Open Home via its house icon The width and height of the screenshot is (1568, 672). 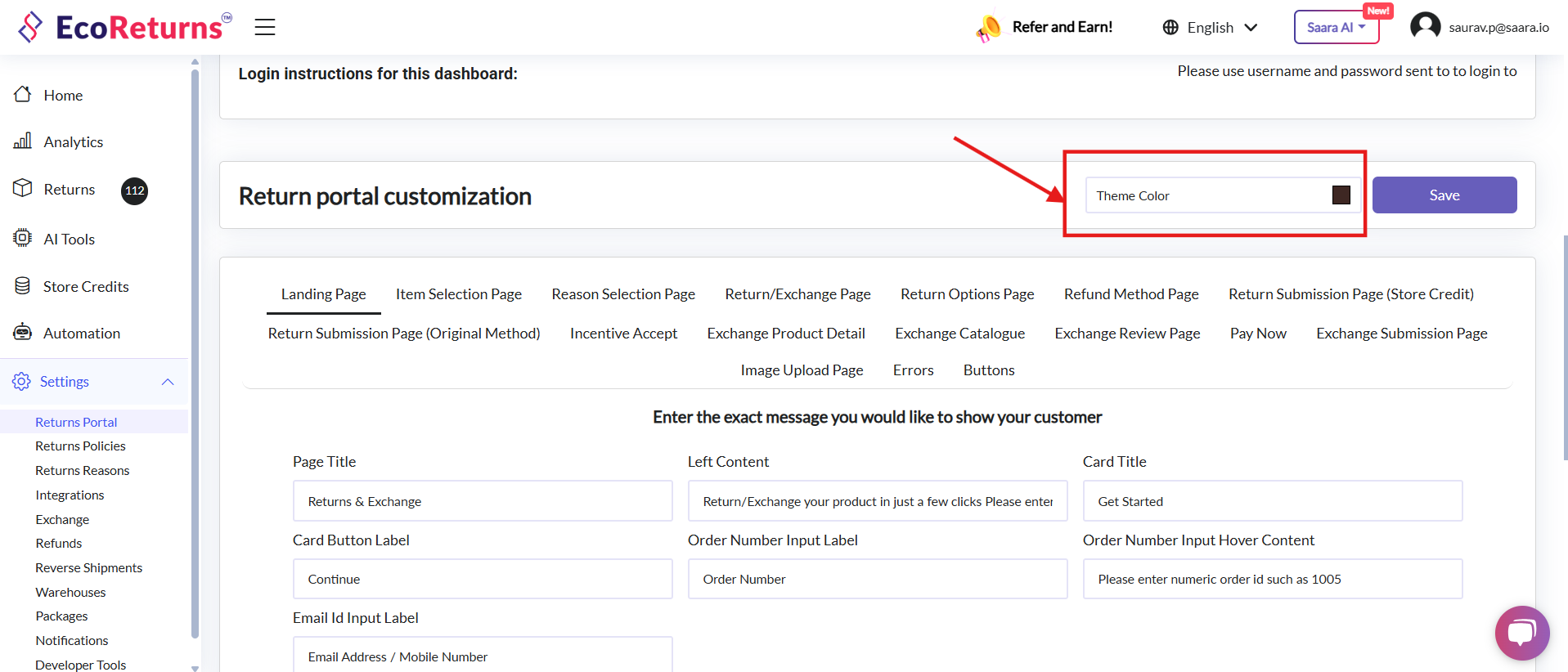point(23,95)
